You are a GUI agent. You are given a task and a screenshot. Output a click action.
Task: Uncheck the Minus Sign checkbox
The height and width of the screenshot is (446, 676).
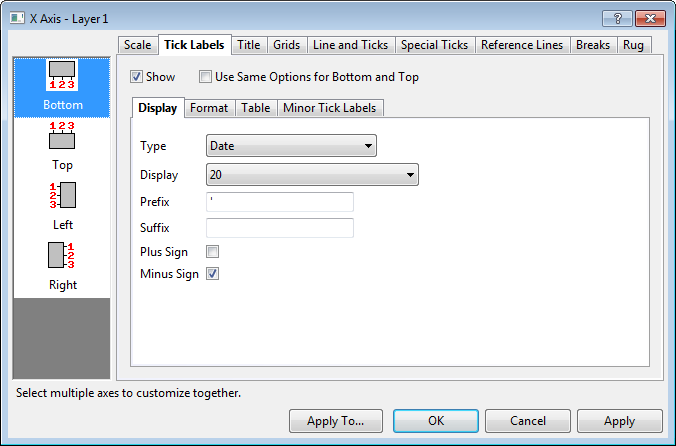tap(212, 274)
